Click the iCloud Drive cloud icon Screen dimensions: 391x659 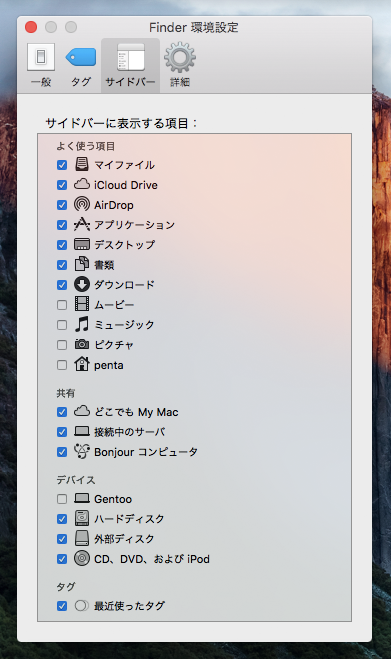point(82,184)
